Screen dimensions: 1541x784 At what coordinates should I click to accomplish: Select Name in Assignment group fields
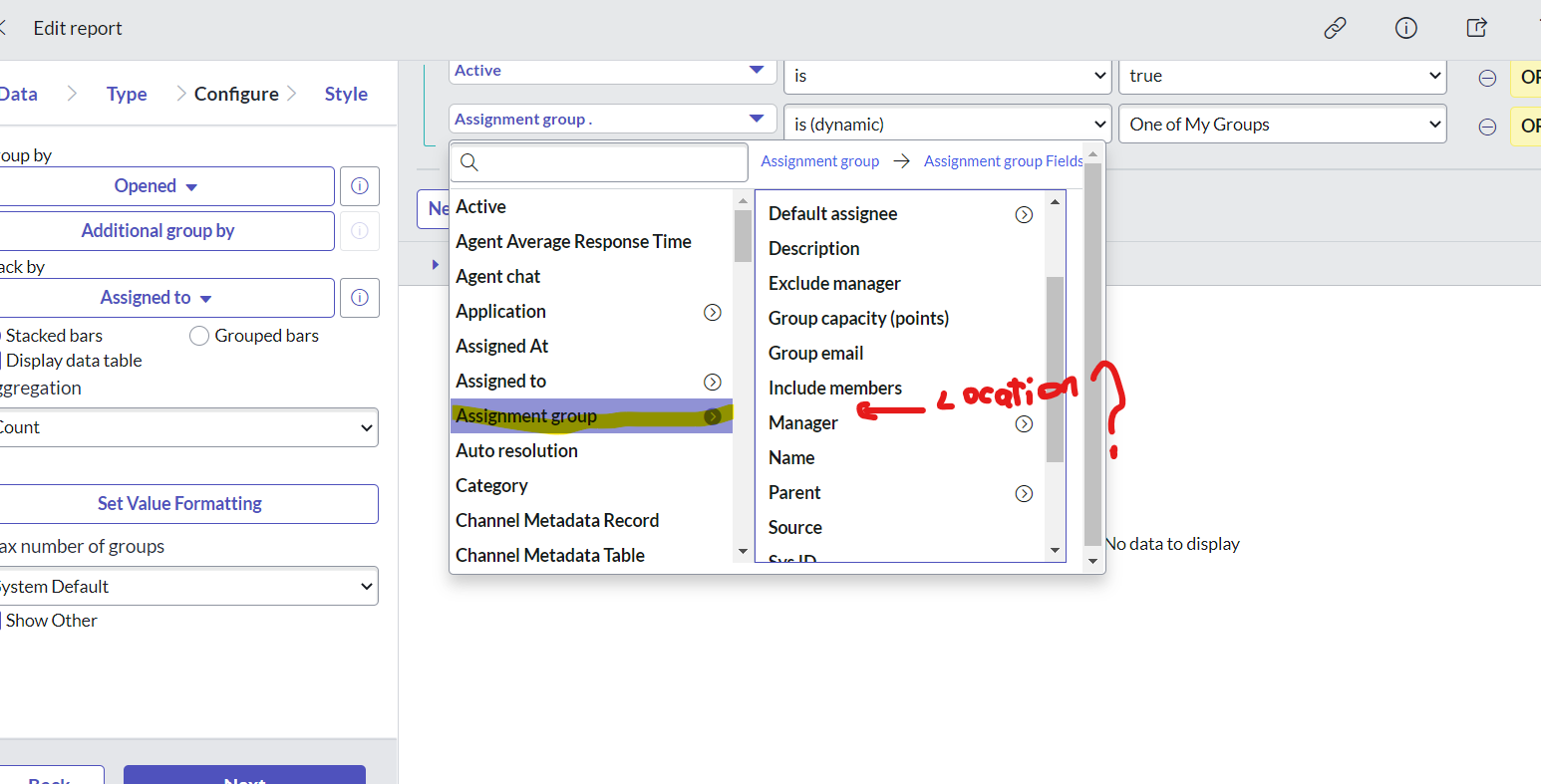tap(901, 458)
